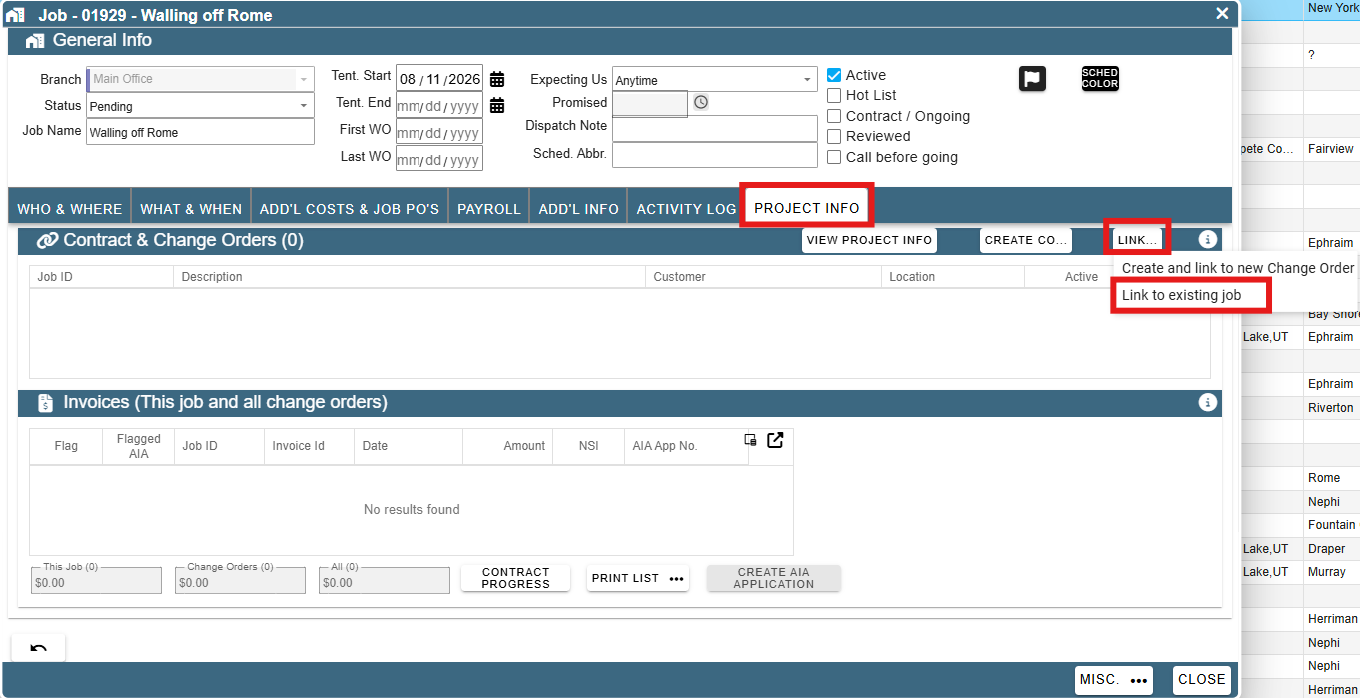Open Tent. End calendar picker icon
This screenshot has height=698, width=1360.
click(x=497, y=105)
